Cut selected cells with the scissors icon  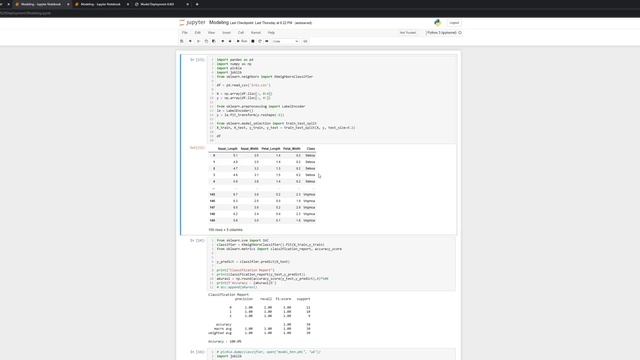tap(198, 41)
